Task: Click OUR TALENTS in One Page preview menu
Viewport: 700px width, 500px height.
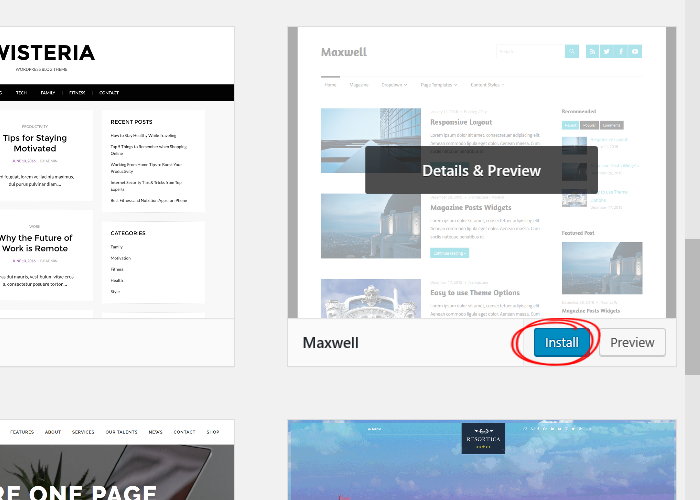Action: click(x=121, y=432)
